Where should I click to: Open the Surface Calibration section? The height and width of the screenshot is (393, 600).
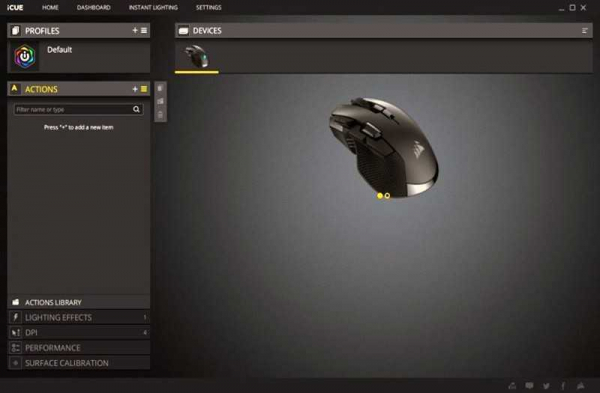pyautogui.click(x=78, y=363)
